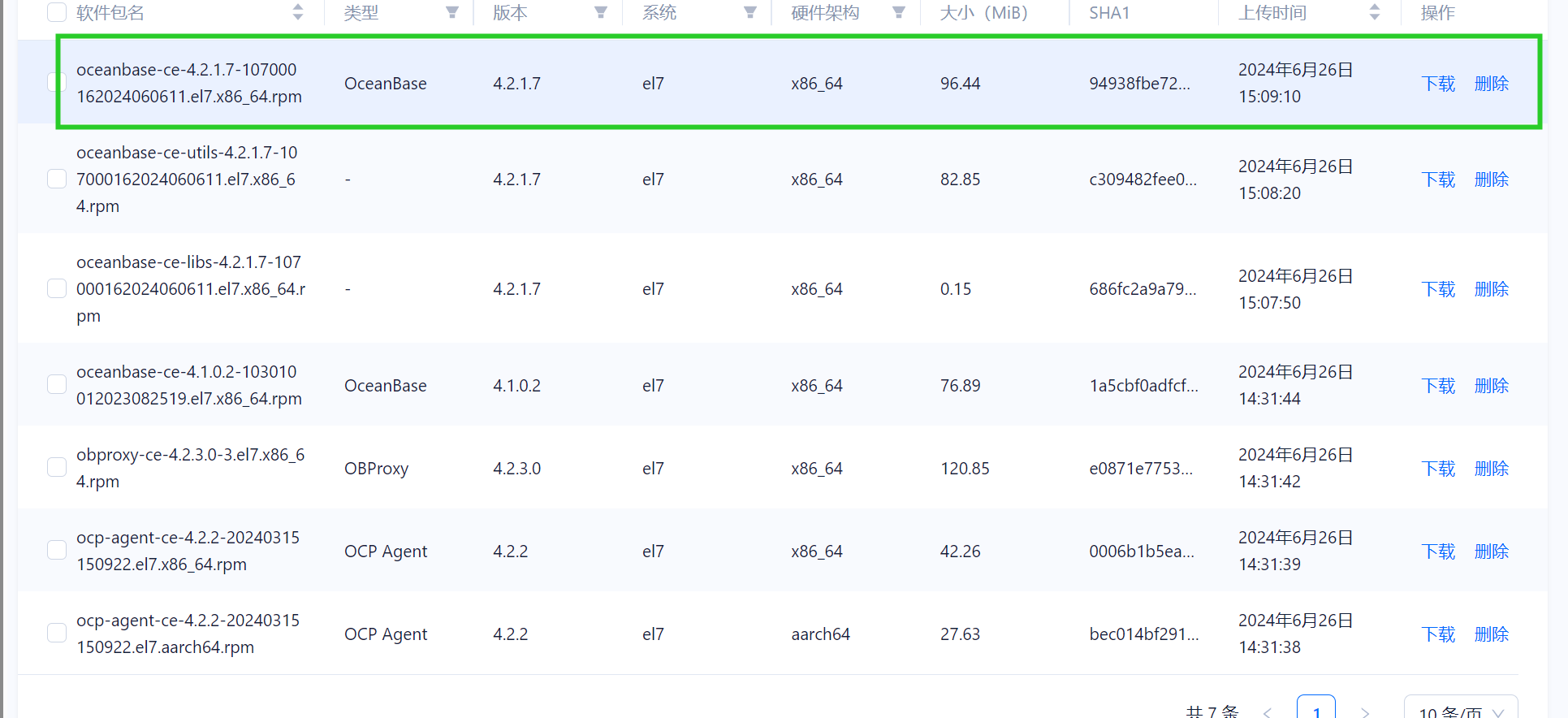Delete the oceanbase-ce-libs package
This screenshot has width=1568, height=718.
point(1492,289)
